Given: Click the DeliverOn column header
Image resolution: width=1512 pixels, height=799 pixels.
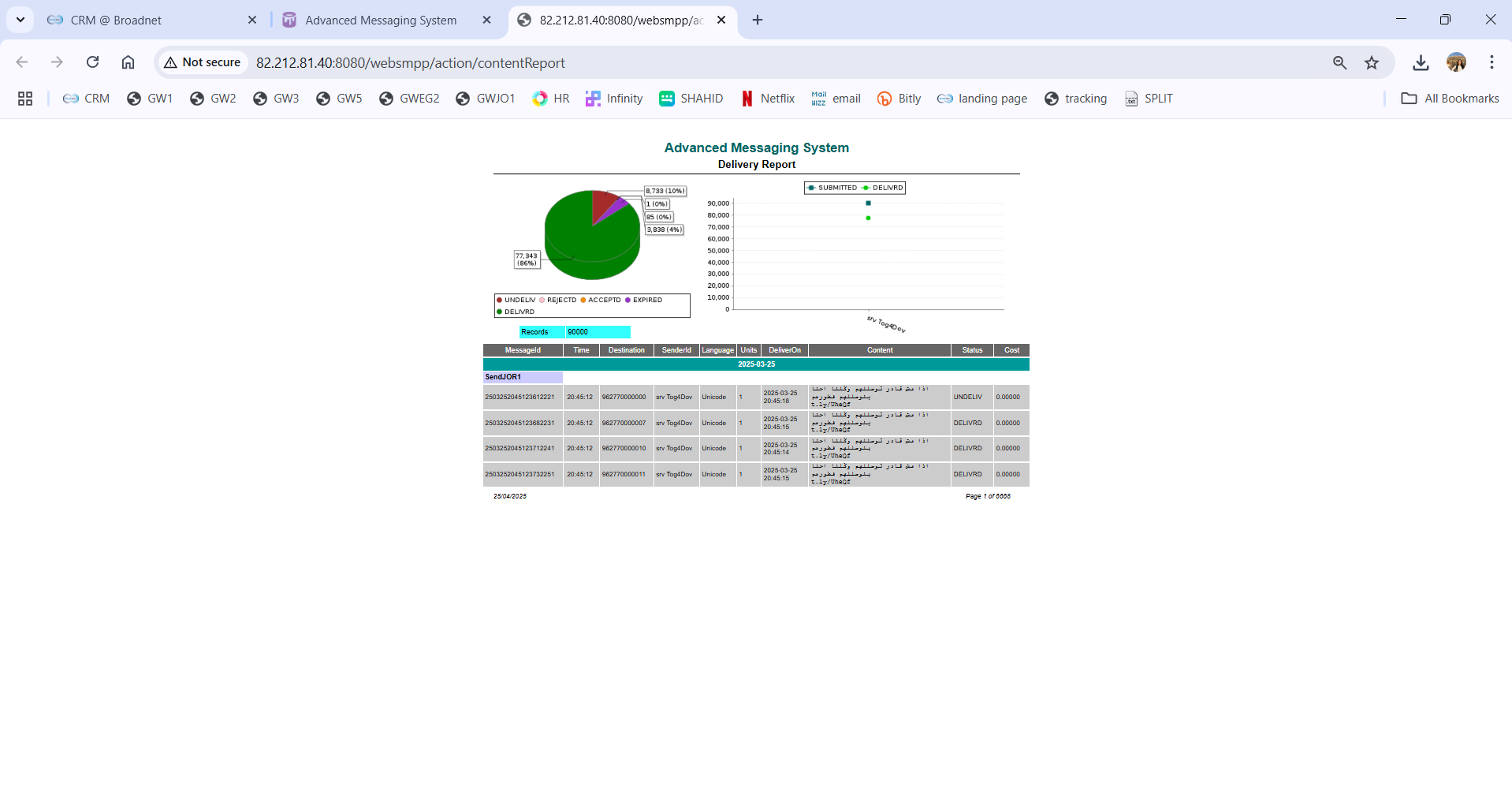Looking at the screenshot, I should (784, 350).
